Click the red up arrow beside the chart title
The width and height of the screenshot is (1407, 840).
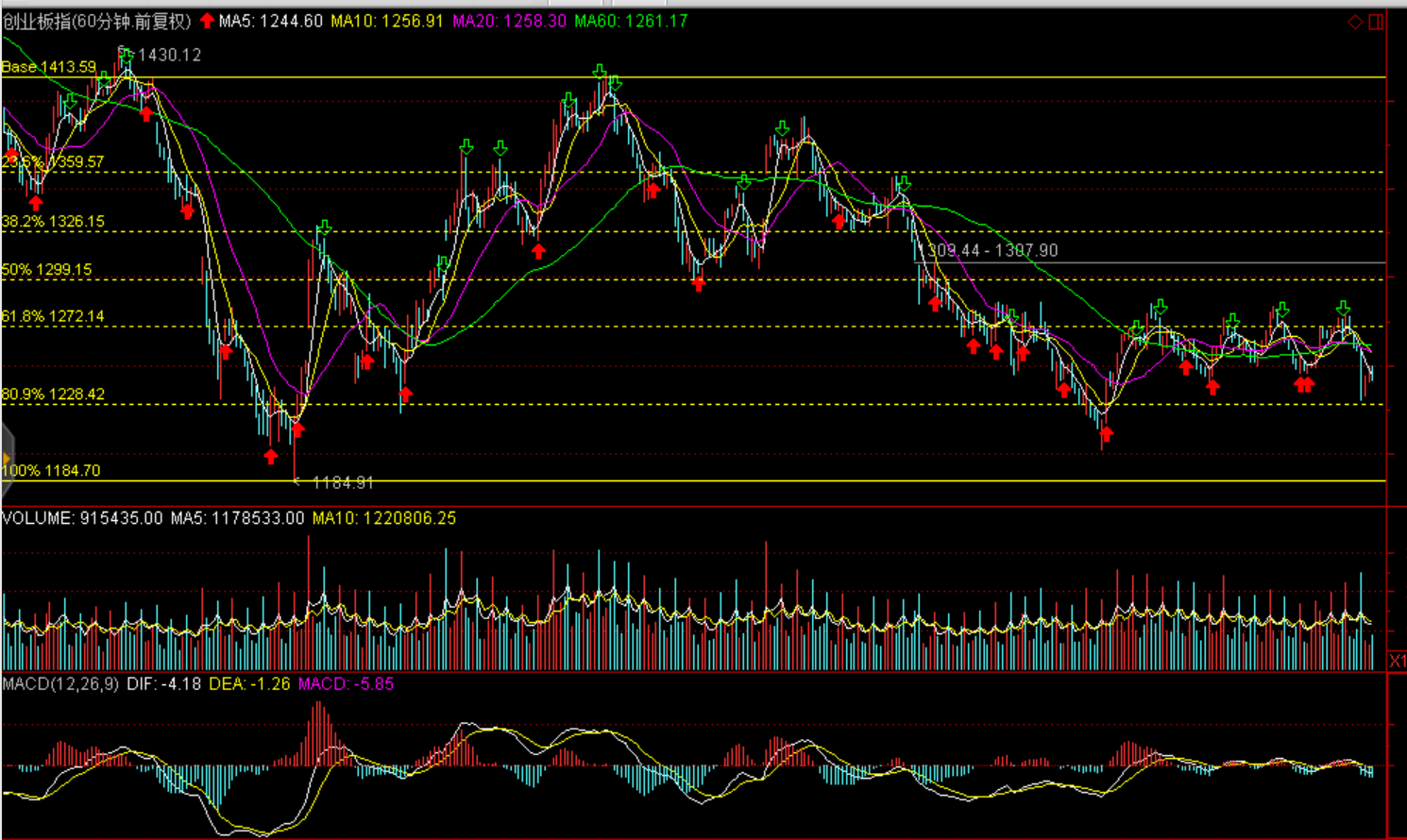point(207,21)
